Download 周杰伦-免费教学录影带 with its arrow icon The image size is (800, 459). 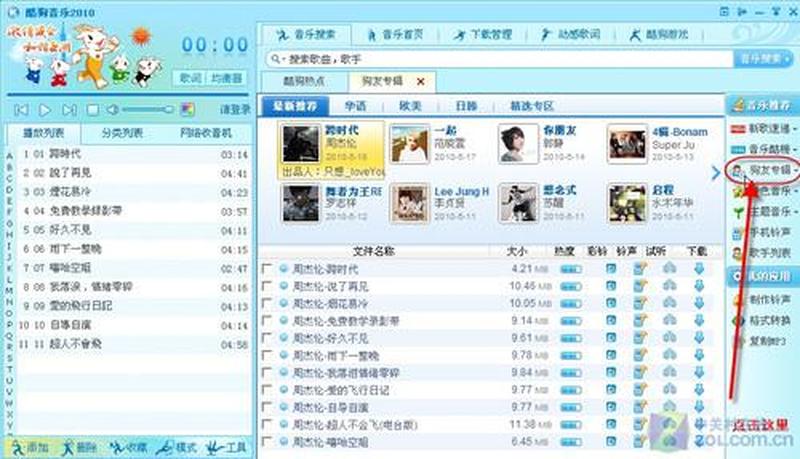click(x=699, y=320)
